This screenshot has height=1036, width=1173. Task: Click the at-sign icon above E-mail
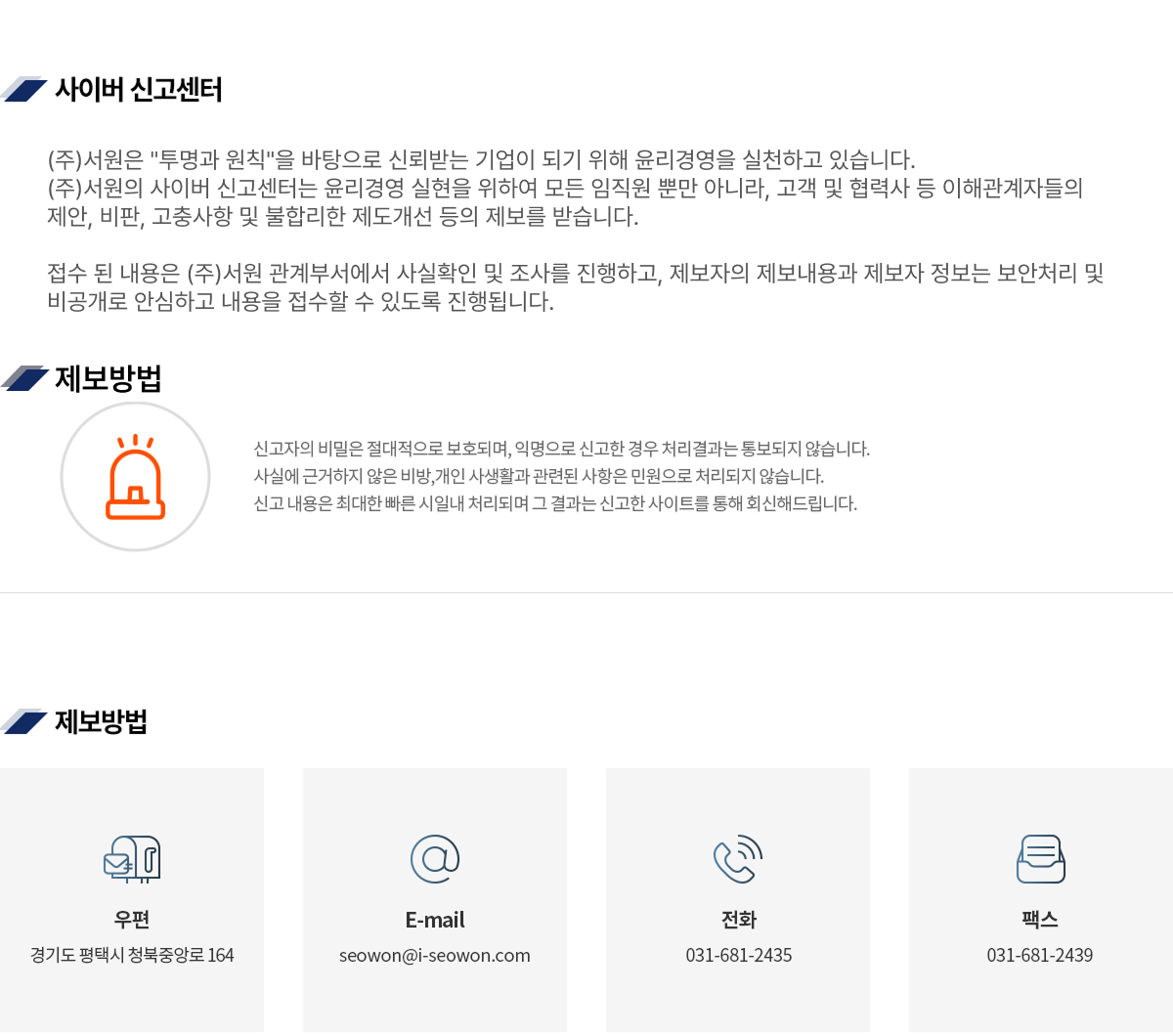pos(435,859)
